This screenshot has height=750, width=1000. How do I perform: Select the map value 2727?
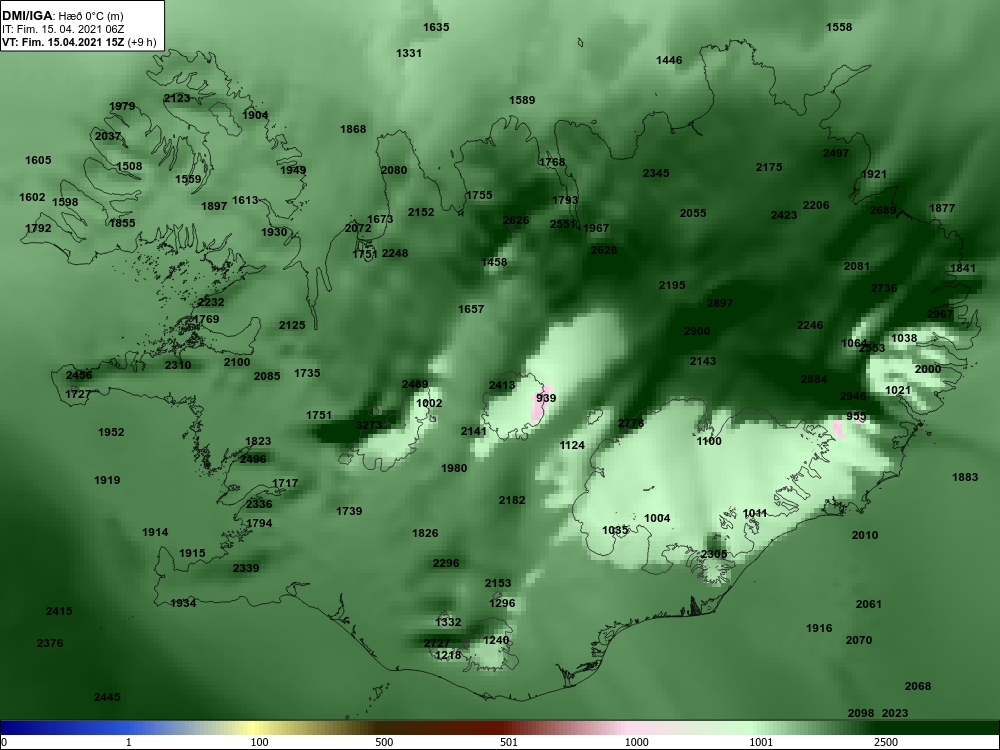click(437, 643)
